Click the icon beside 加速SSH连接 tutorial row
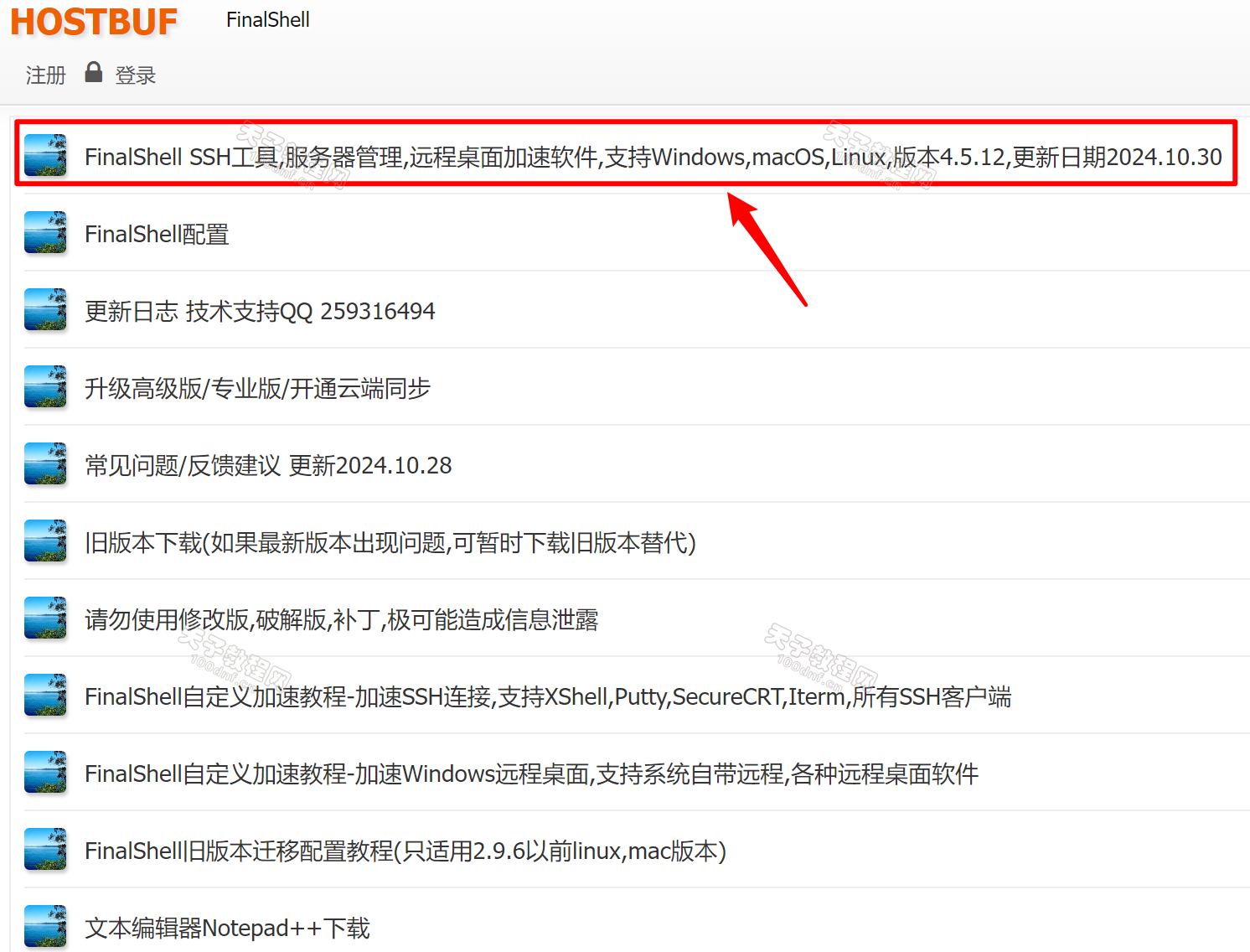Viewport: 1250px width, 952px height. click(45, 695)
